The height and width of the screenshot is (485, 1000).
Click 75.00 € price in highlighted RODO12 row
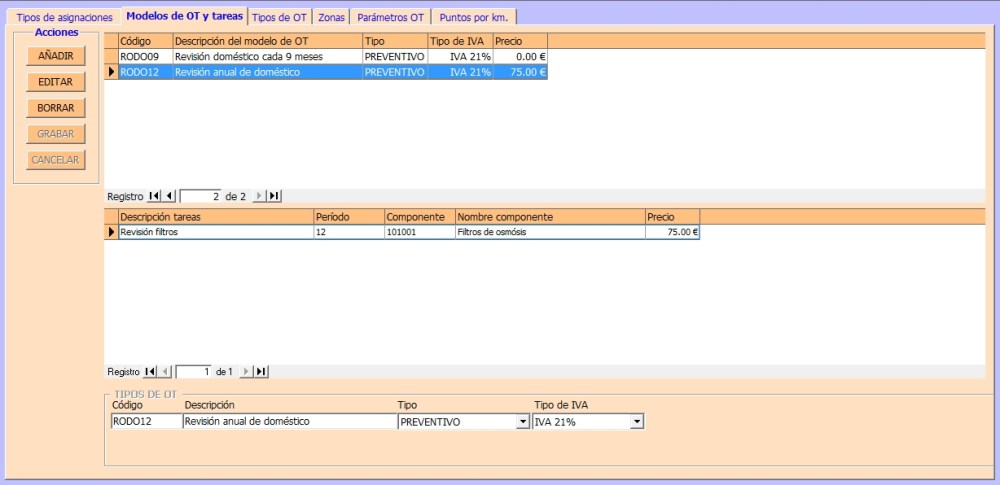click(520, 72)
